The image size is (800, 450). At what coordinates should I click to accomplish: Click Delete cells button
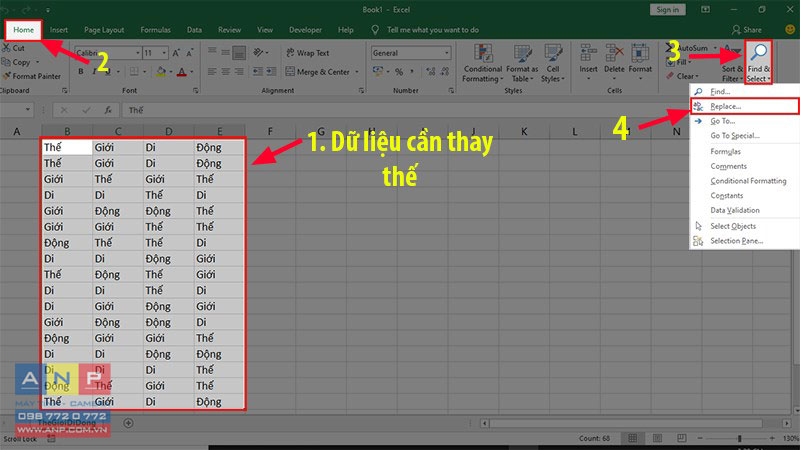pyautogui.click(x=614, y=63)
